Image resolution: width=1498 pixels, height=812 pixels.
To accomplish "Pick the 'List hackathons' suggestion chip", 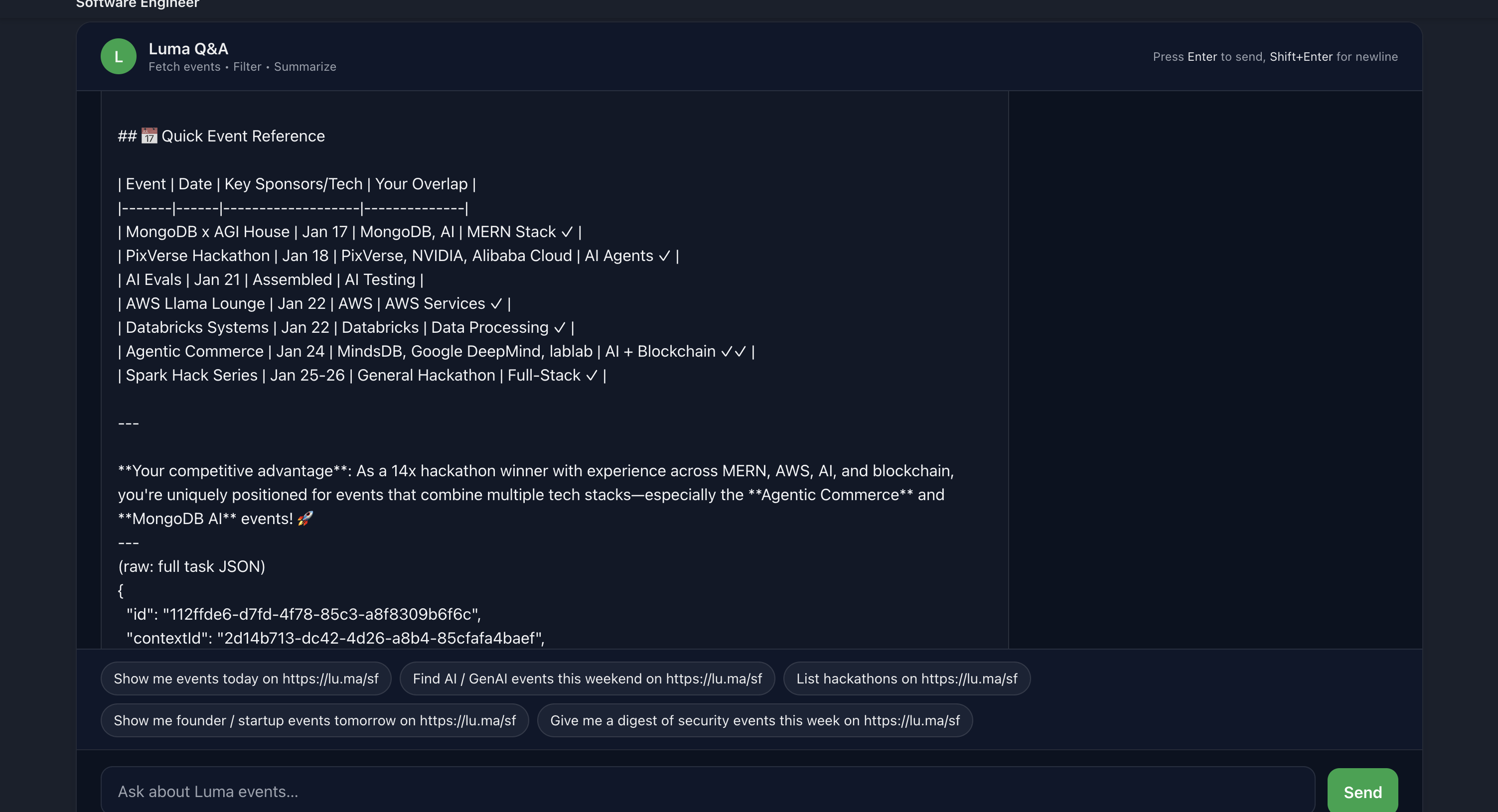I will coord(906,678).
